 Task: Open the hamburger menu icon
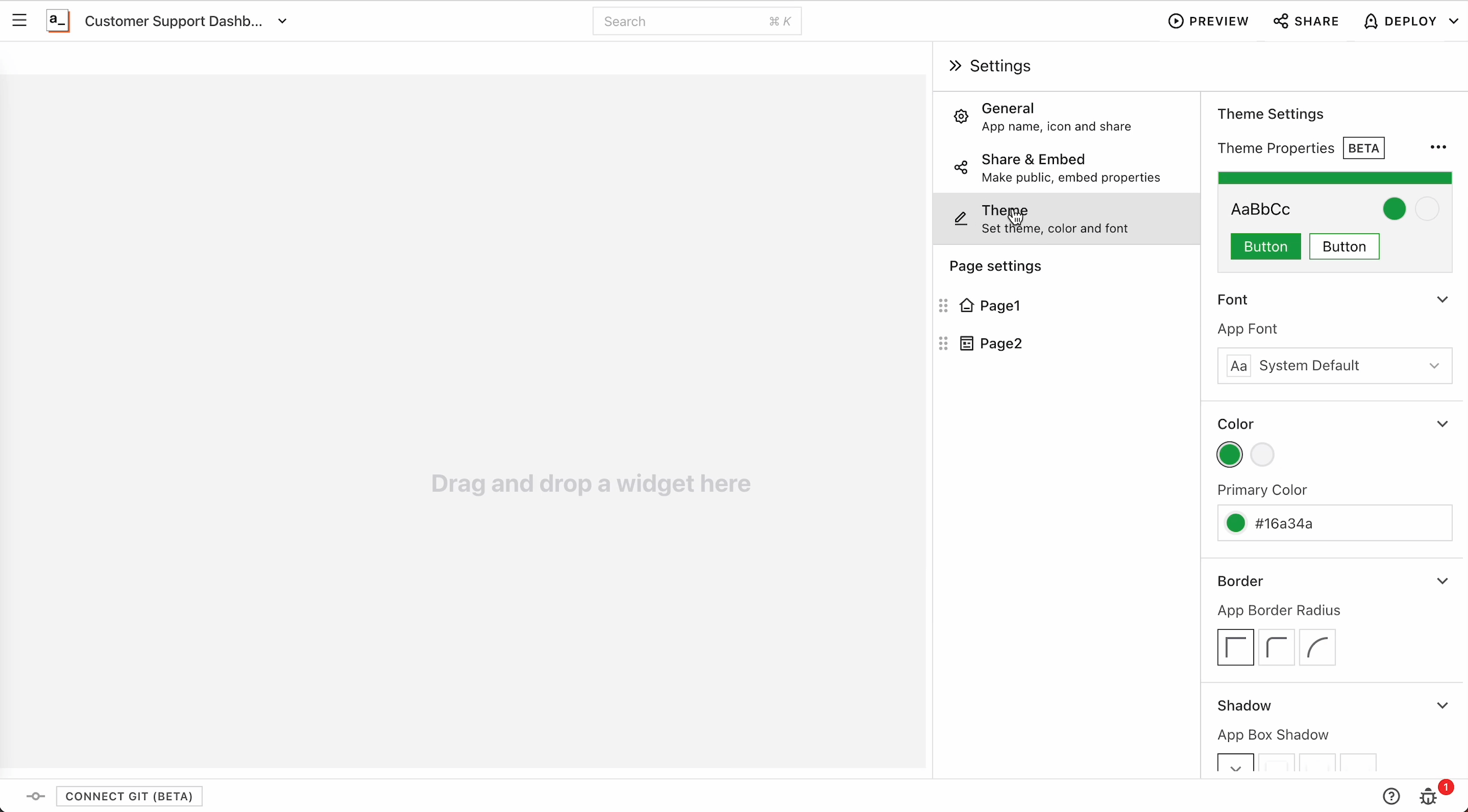(19, 21)
